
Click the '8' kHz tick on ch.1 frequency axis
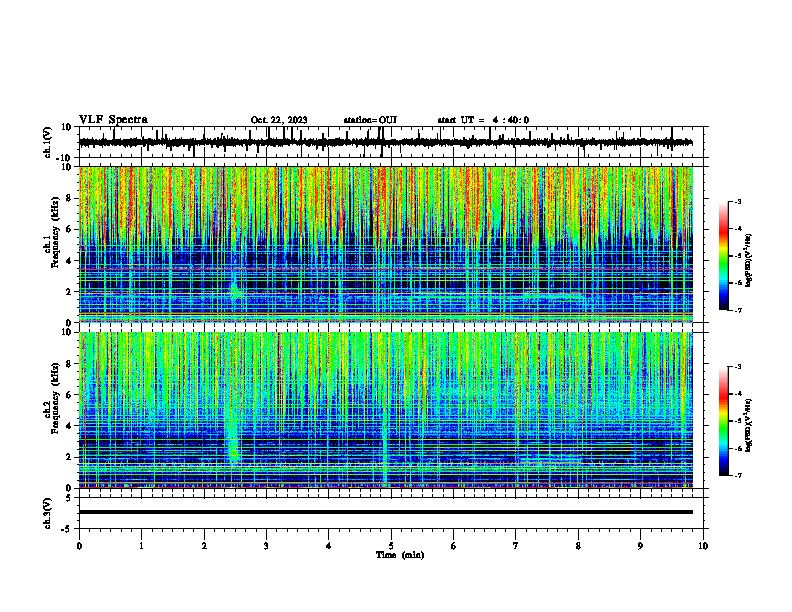70,198
